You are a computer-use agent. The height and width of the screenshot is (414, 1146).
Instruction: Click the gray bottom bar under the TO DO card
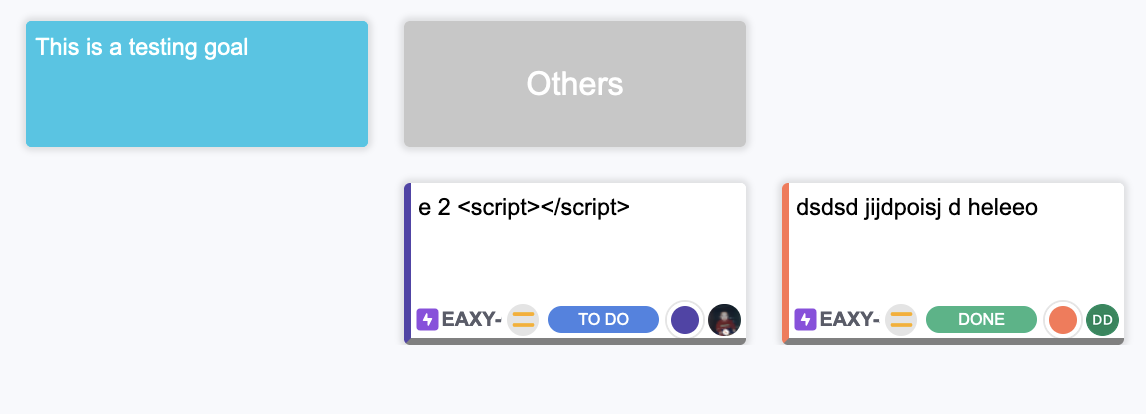coord(577,341)
